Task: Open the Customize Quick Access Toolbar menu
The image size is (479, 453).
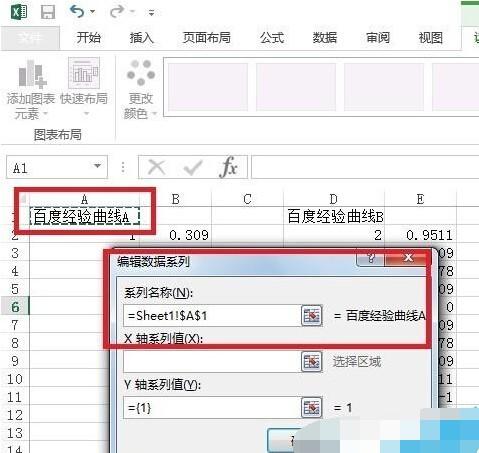Action: point(151,13)
